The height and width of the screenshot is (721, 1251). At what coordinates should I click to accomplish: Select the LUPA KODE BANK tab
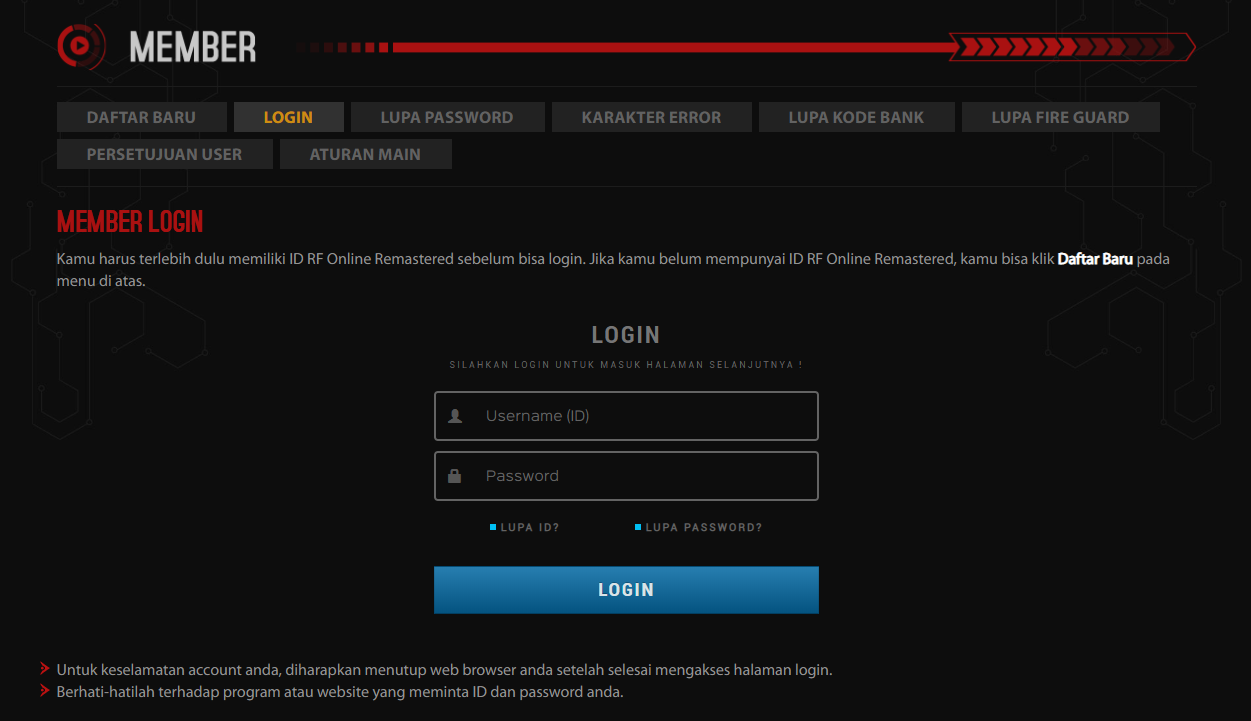tap(856, 116)
